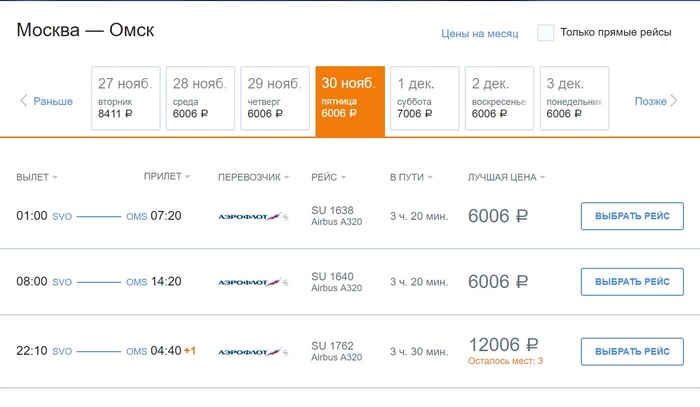The image size is (700, 407).
Task: Click Выбрать рейс for the 22:10 flight
Action: click(x=632, y=351)
